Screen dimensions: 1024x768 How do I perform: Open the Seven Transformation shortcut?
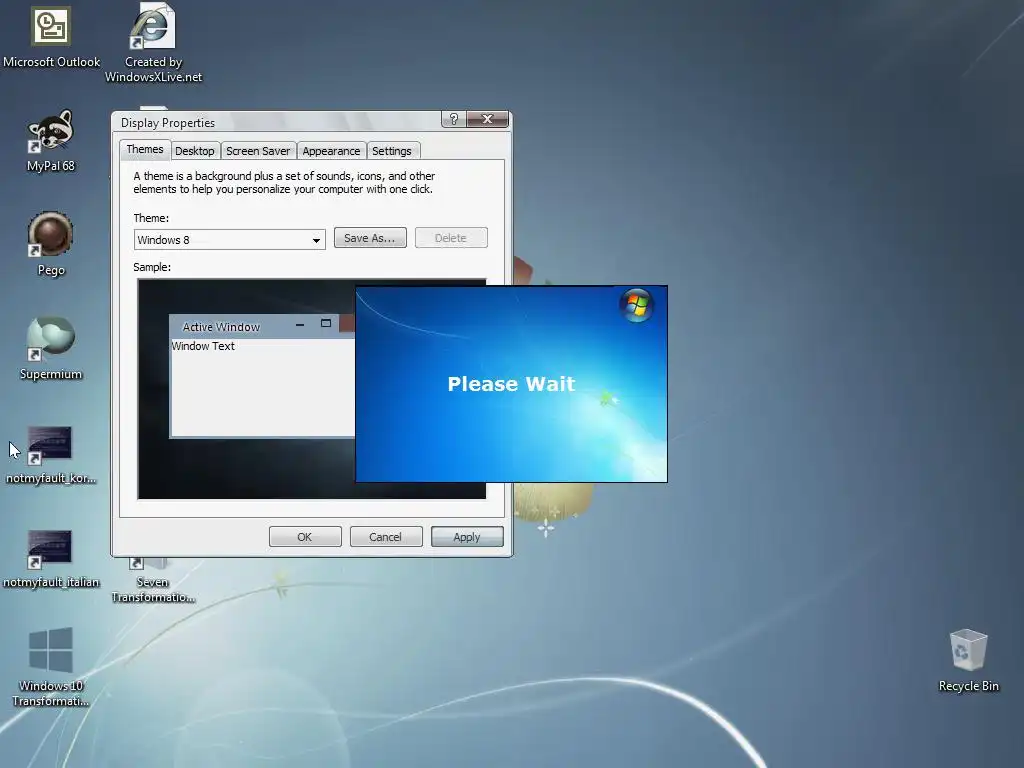[153, 581]
